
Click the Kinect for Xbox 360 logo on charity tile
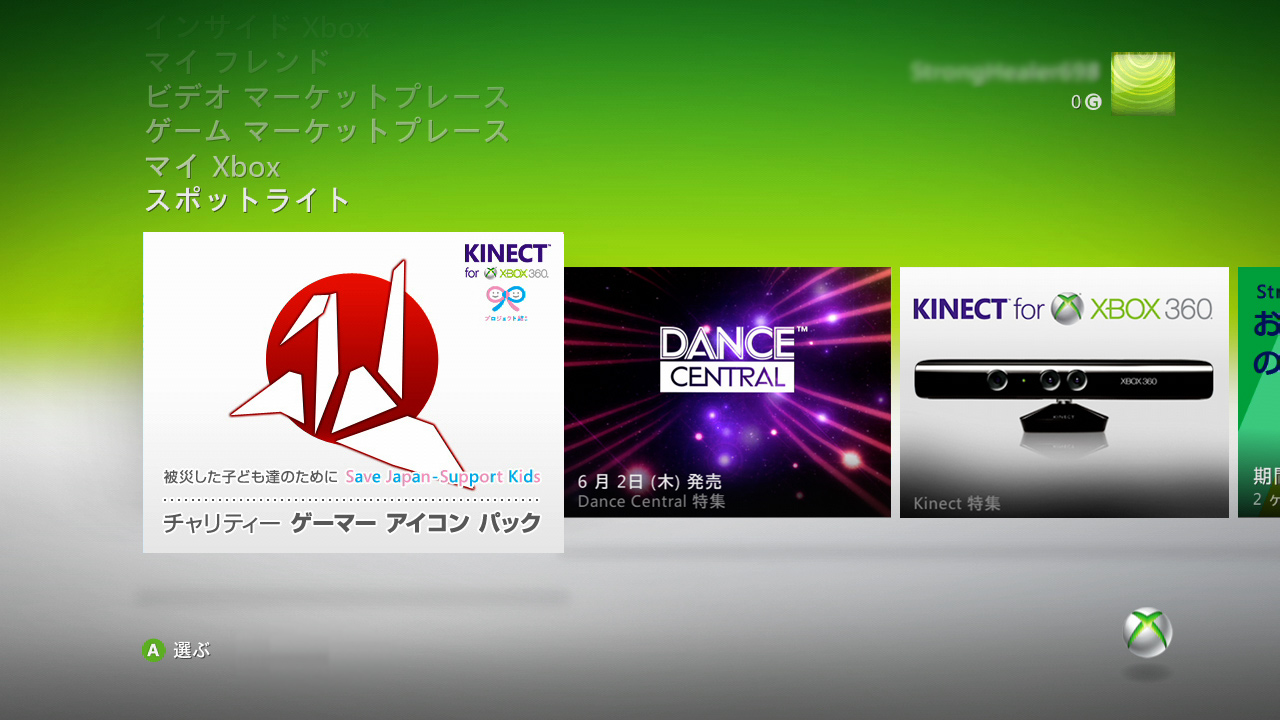pyautogui.click(x=507, y=261)
